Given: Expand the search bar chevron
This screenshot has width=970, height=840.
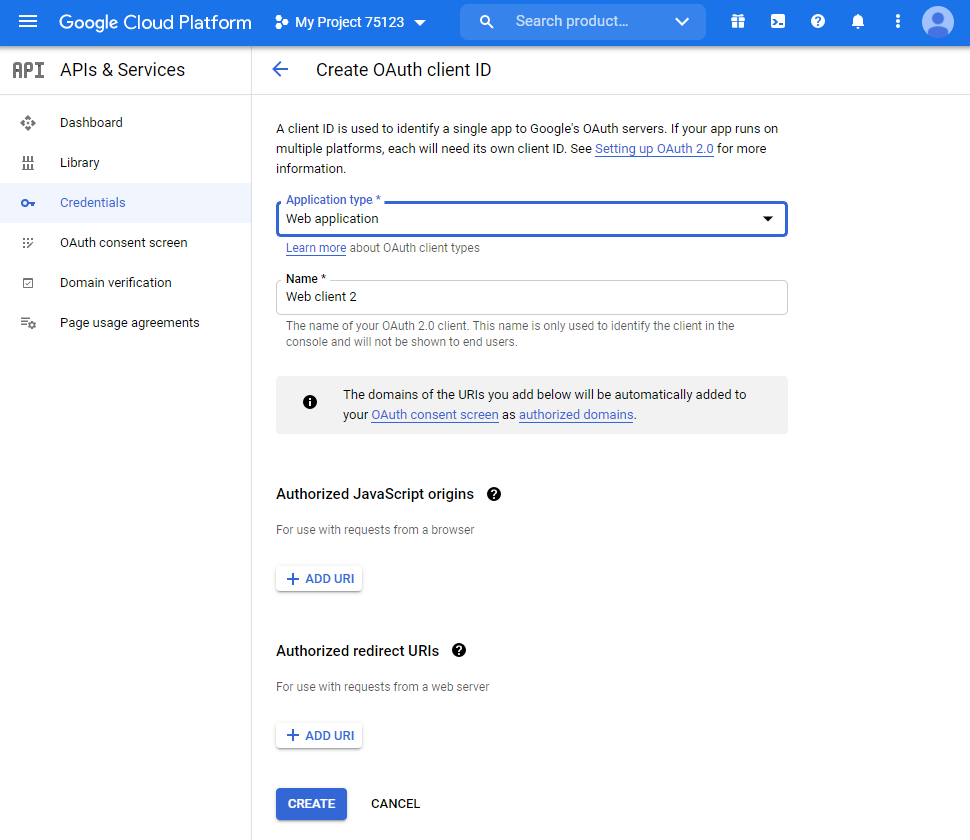Looking at the screenshot, I should (x=682, y=22).
